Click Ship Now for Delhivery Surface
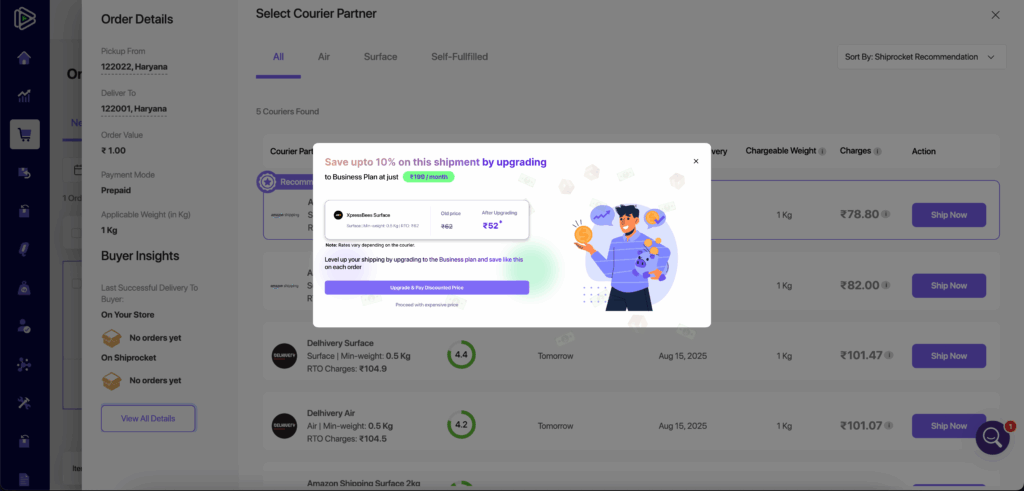 coord(948,356)
